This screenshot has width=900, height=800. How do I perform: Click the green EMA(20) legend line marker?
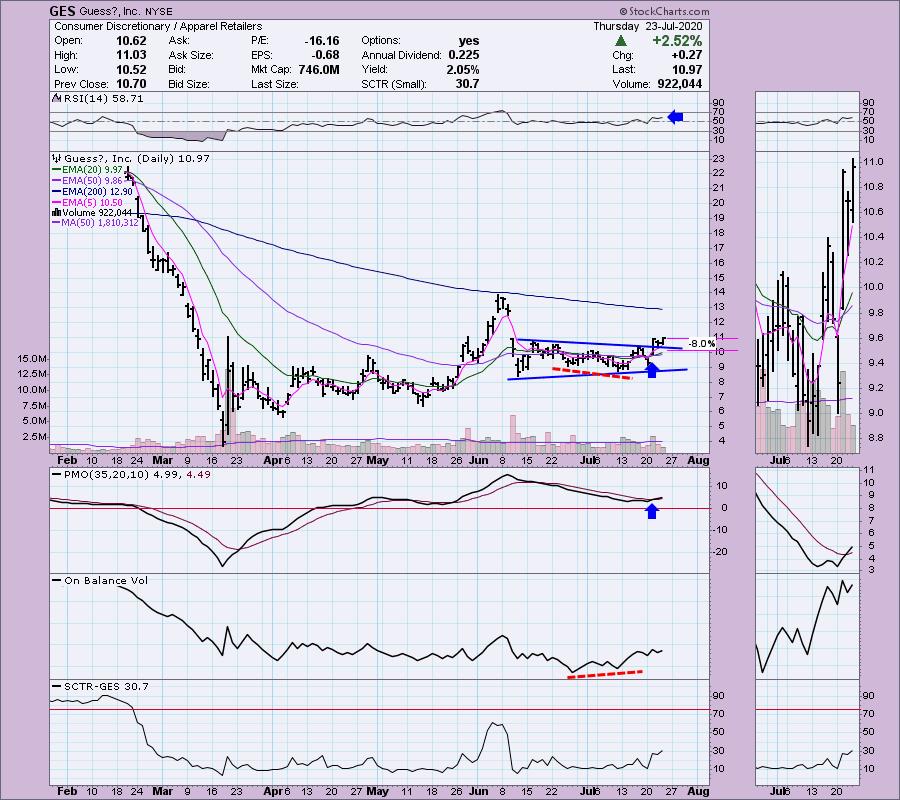(56, 170)
